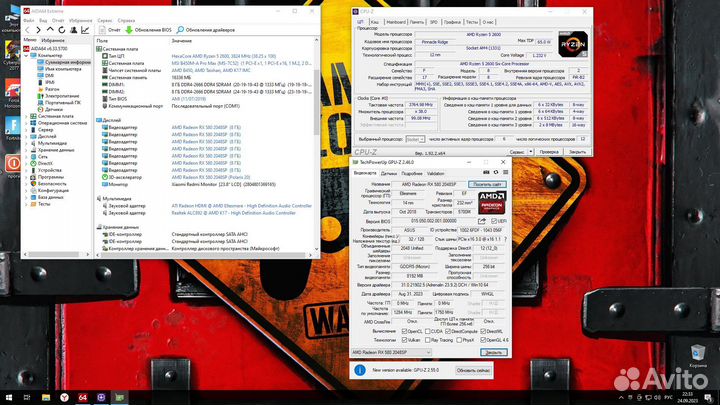Screen dimensions: 720x405
Task: Expand the Мультимедиа tree node
Action: [26, 143]
